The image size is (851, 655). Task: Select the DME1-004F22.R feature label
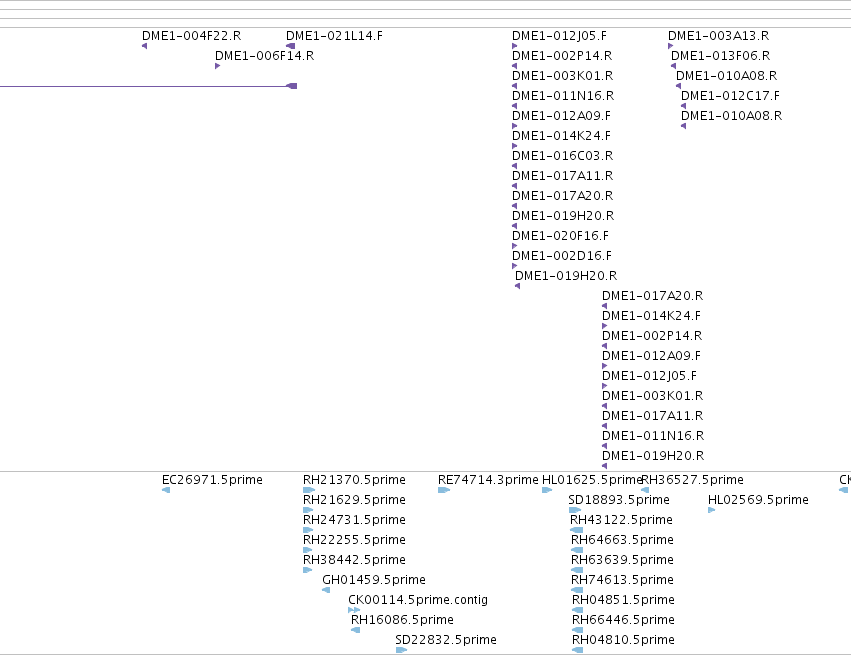point(192,36)
